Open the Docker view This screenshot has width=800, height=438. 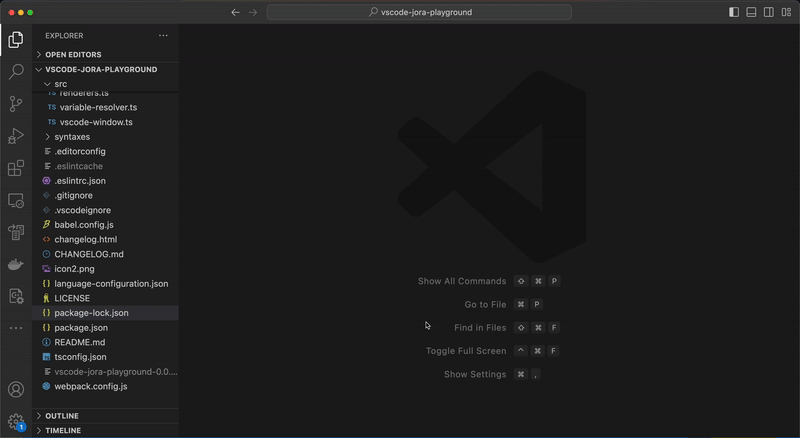16,264
